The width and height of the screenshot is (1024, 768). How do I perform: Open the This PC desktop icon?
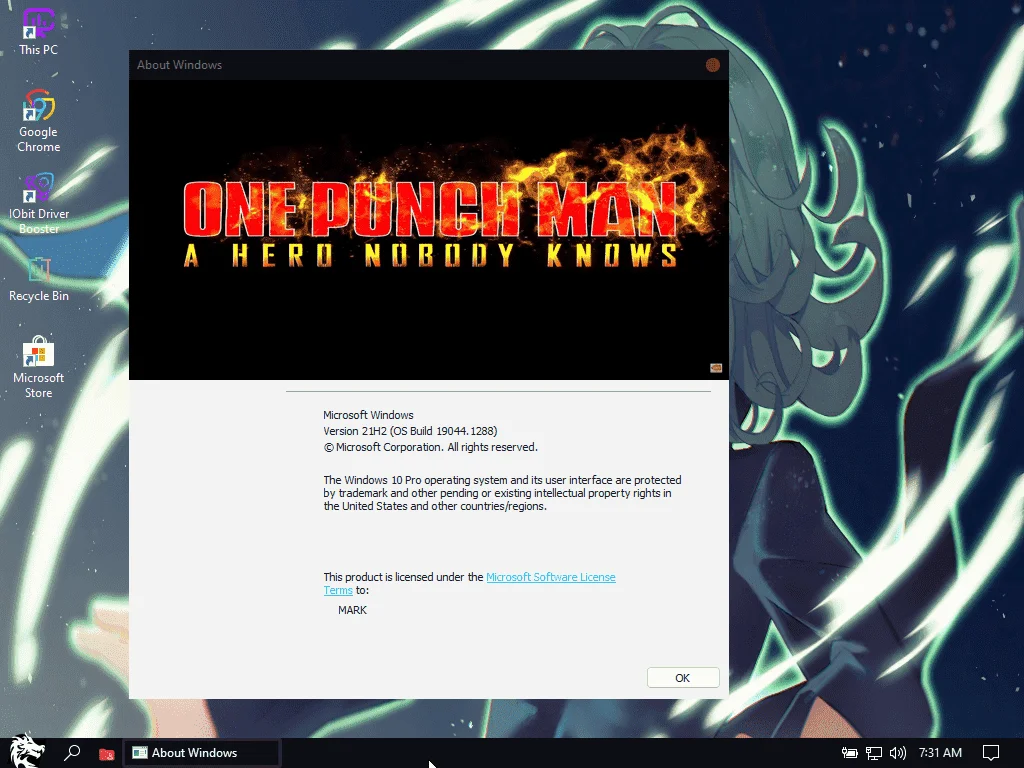tap(38, 31)
